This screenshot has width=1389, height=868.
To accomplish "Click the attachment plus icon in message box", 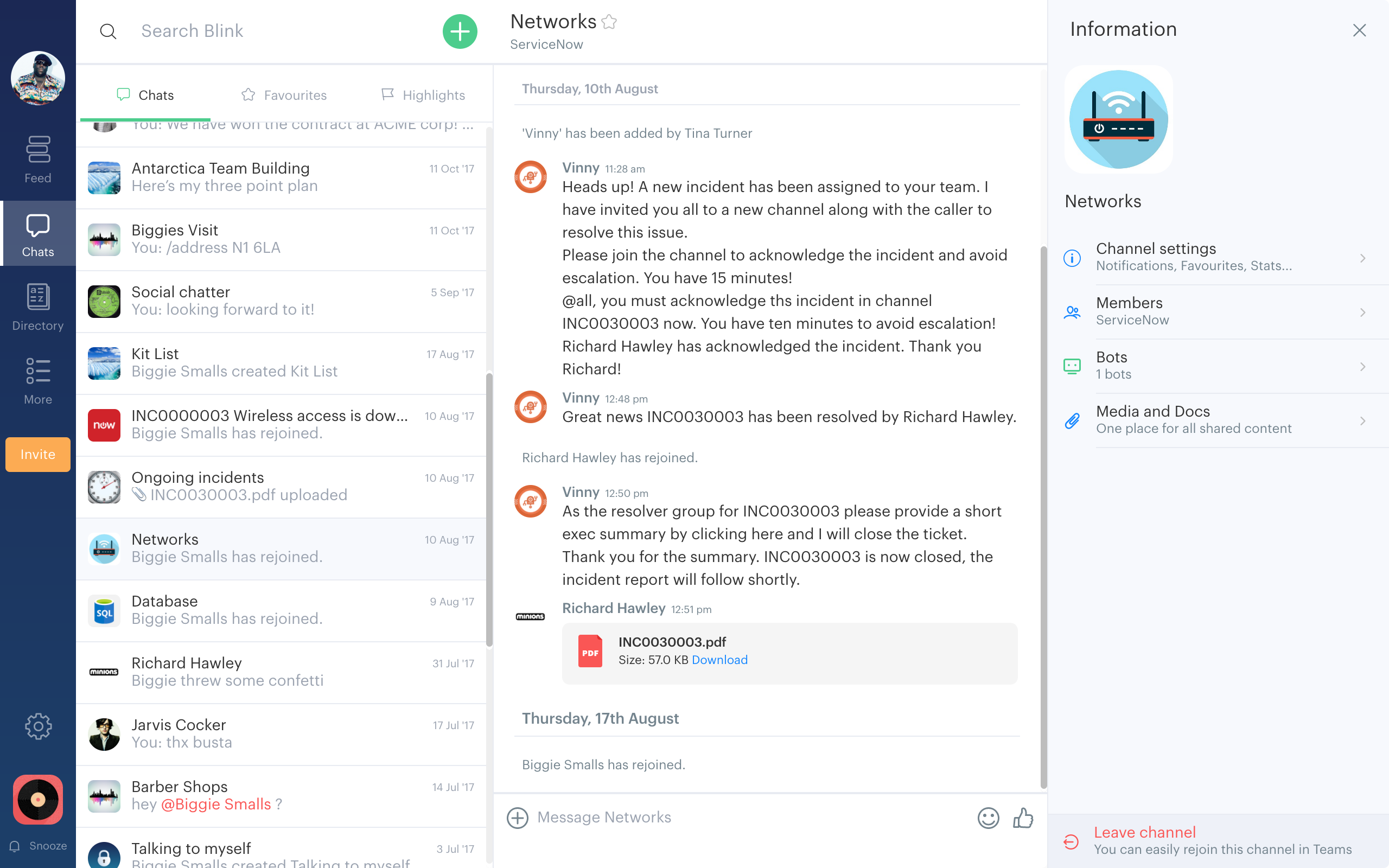I will (517, 818).
